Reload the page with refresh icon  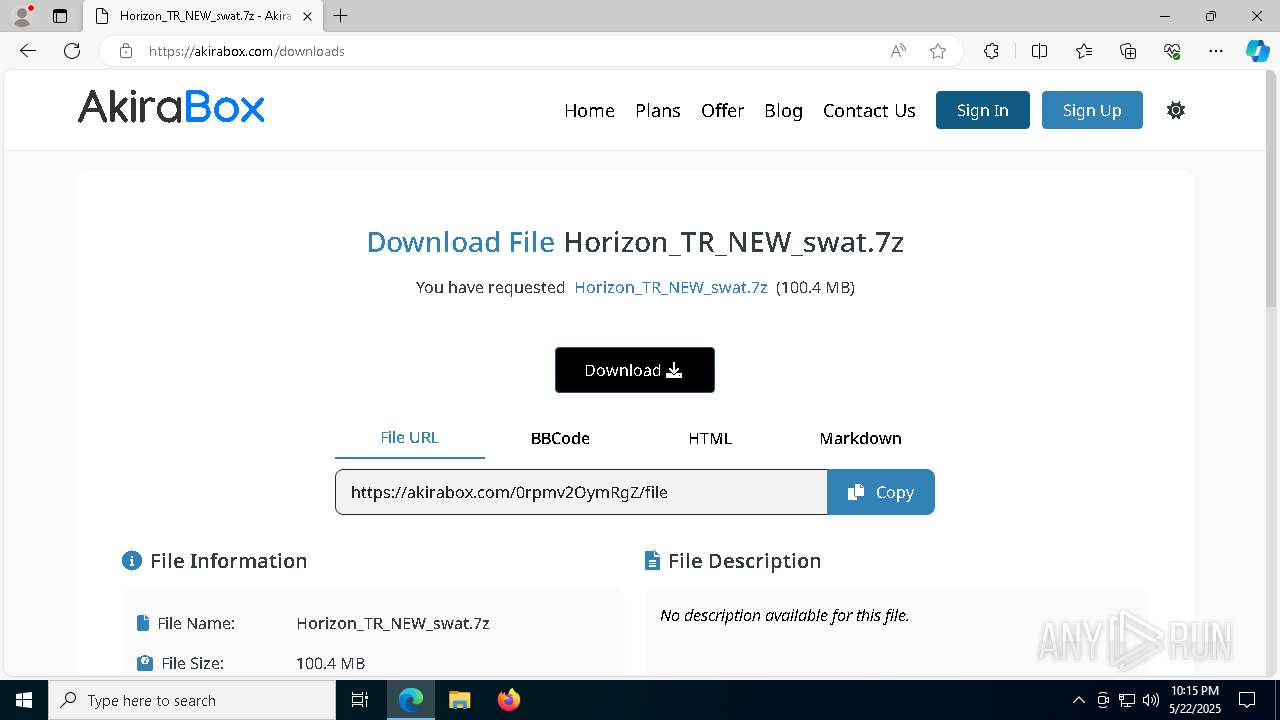coord(72,51)
